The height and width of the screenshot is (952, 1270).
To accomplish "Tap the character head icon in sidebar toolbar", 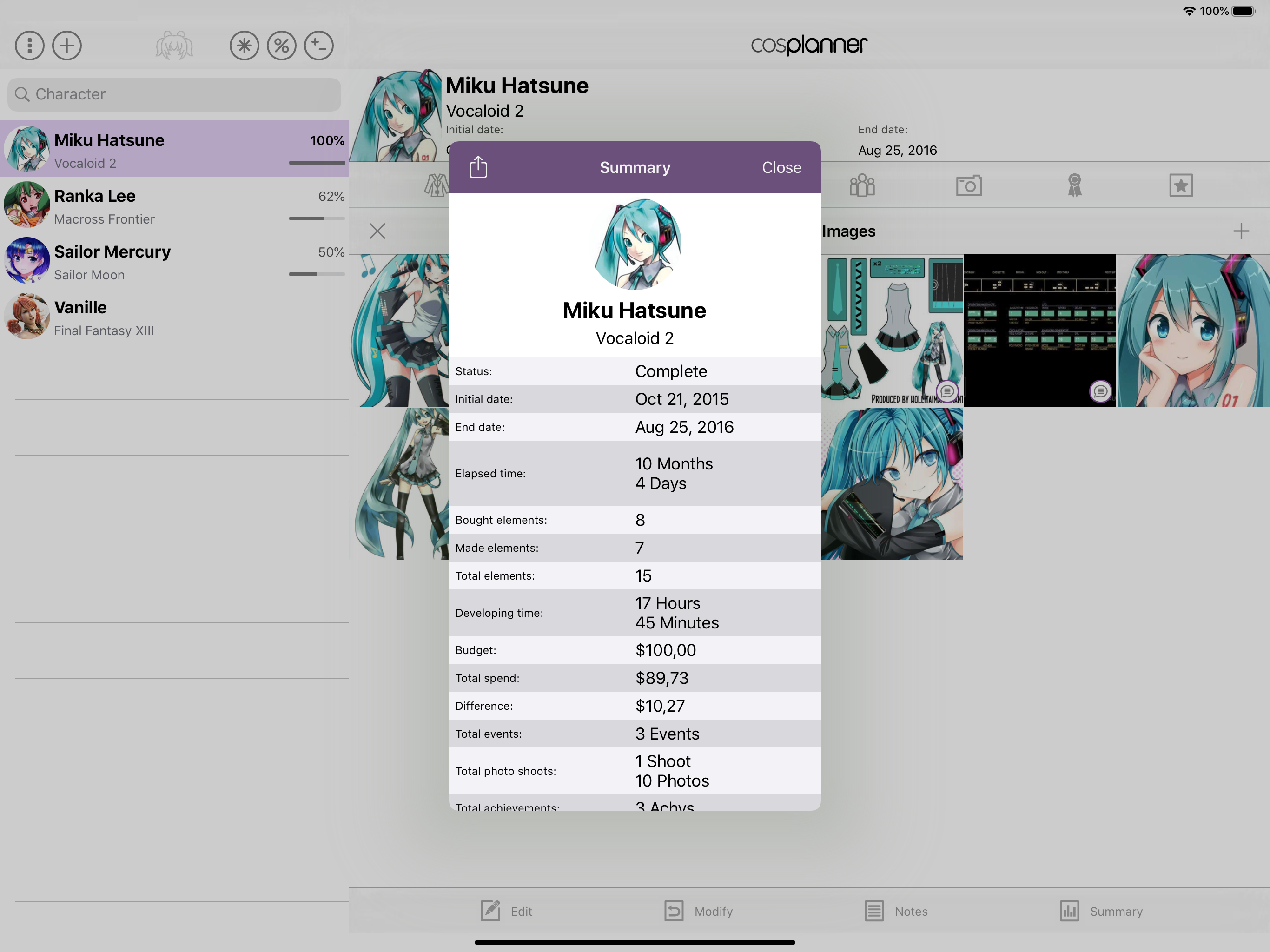I will 174,46.
